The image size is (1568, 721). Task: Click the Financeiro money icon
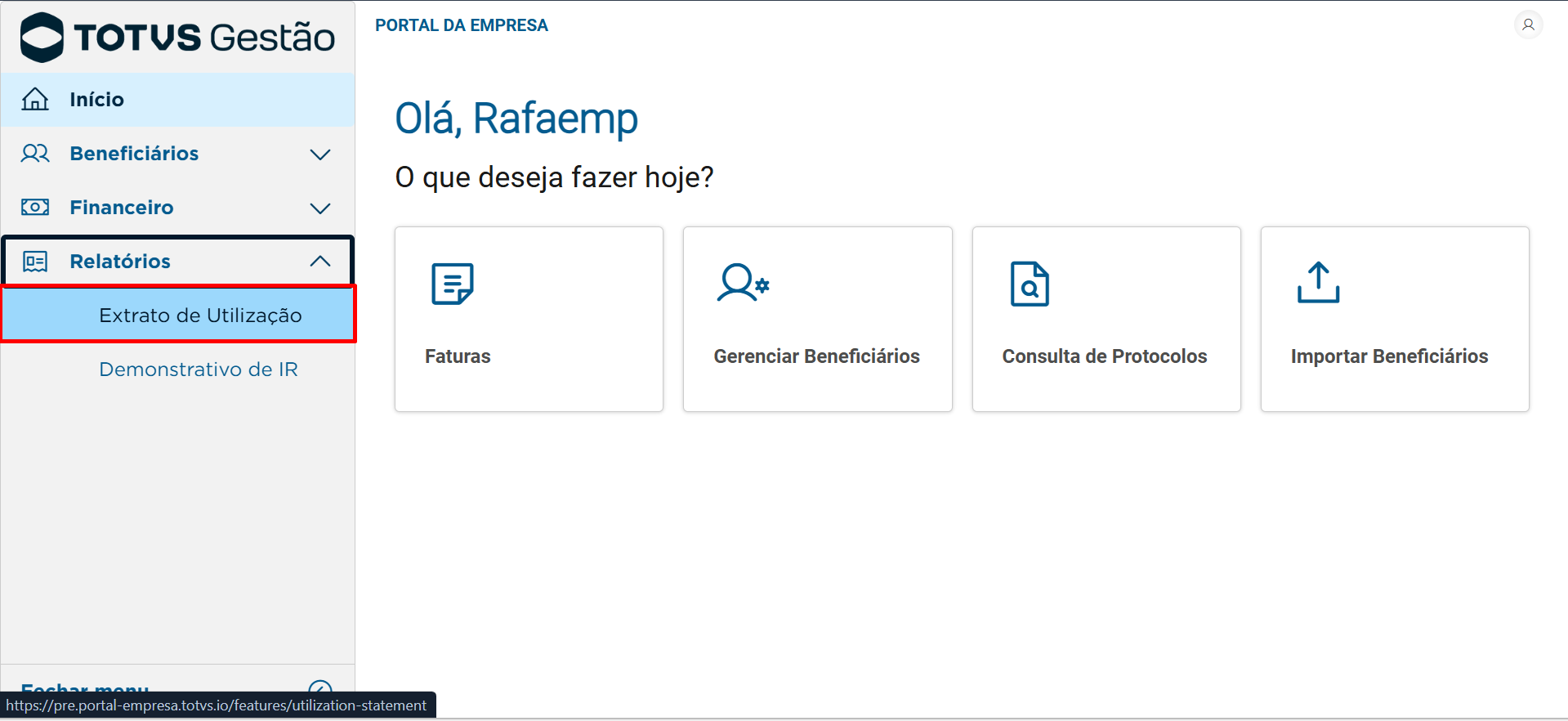(35, 207)
